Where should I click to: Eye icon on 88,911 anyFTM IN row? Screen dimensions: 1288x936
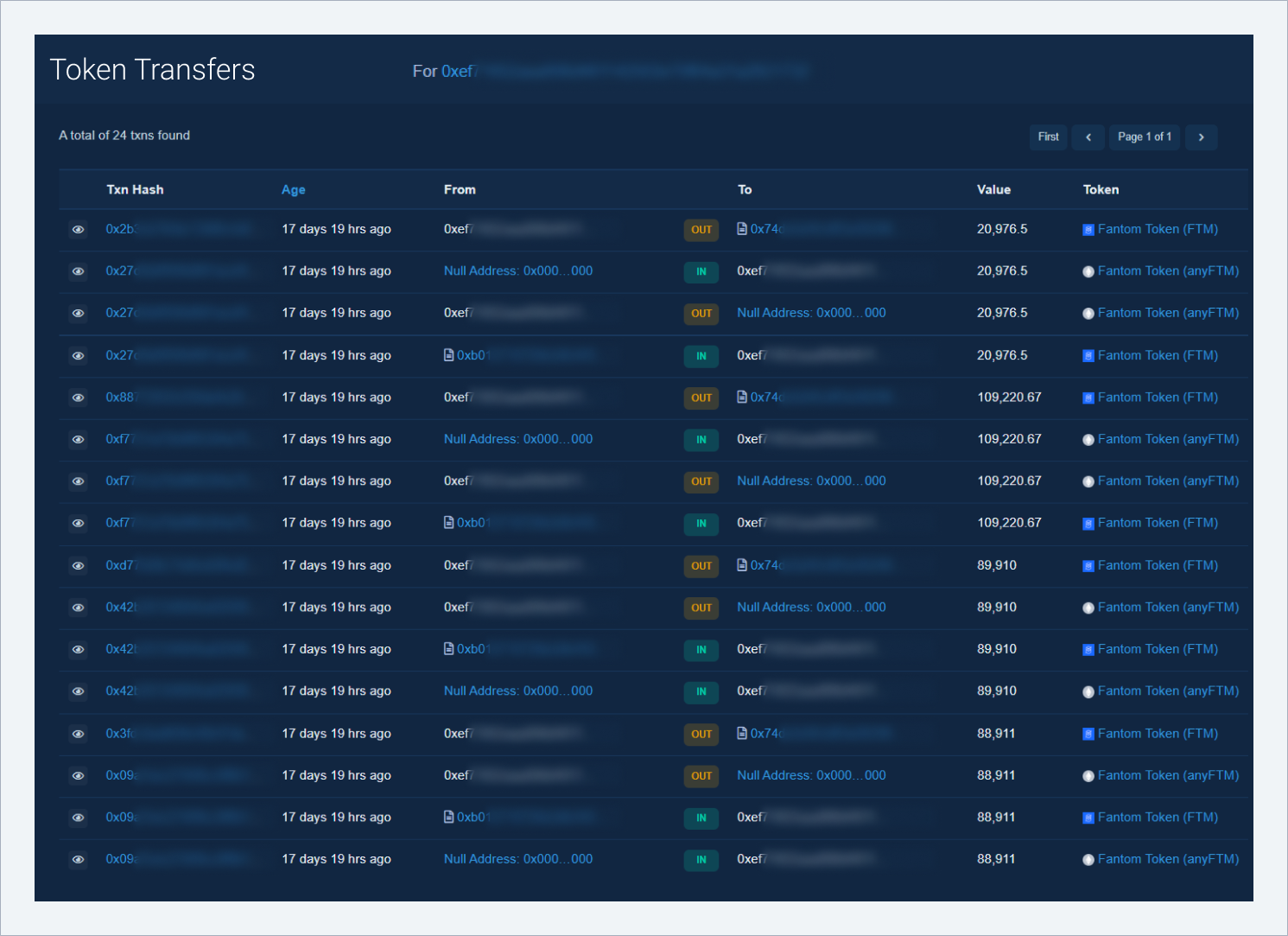click(x=78, y=860)
